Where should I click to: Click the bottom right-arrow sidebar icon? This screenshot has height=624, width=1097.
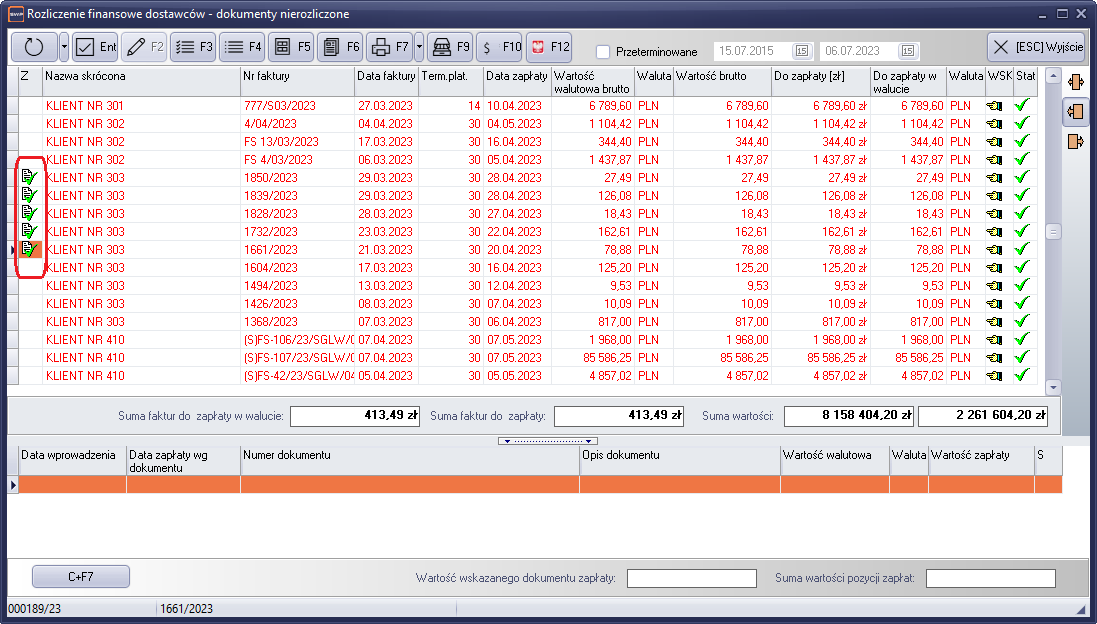tap(1076, 141)
